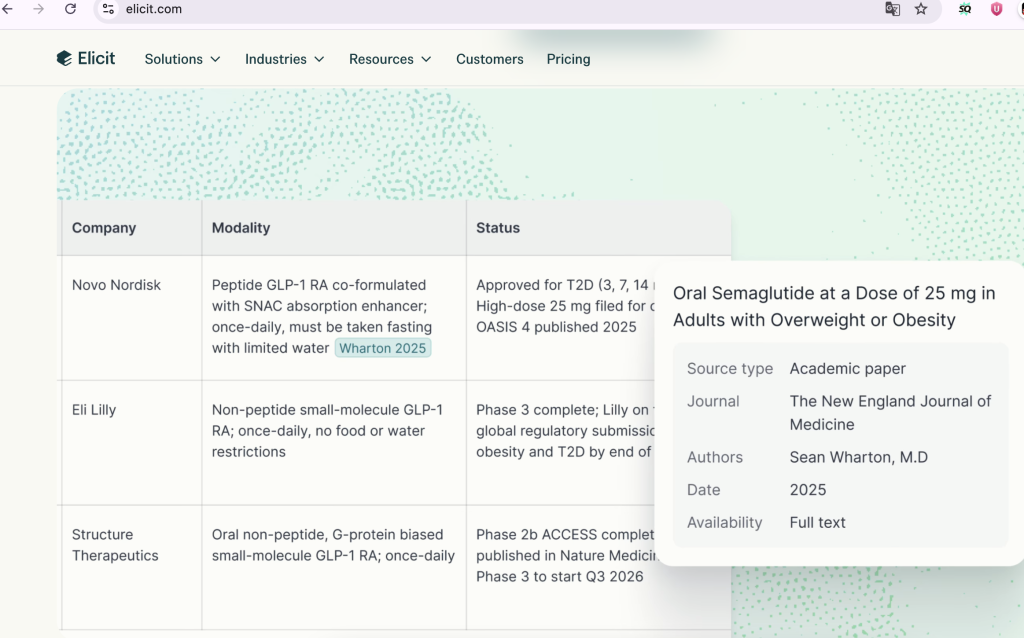Open the red shield extension icon
The image size is (1024, 638).
996,9
